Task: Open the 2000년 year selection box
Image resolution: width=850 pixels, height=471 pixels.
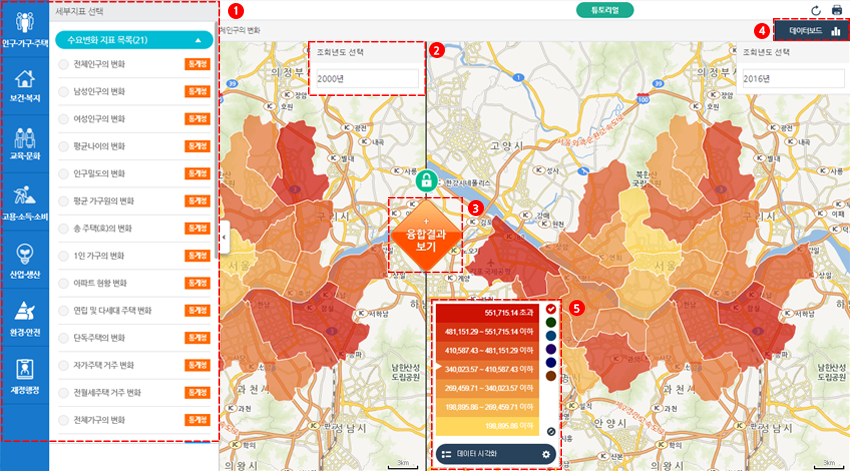Action: coord(365,78)
